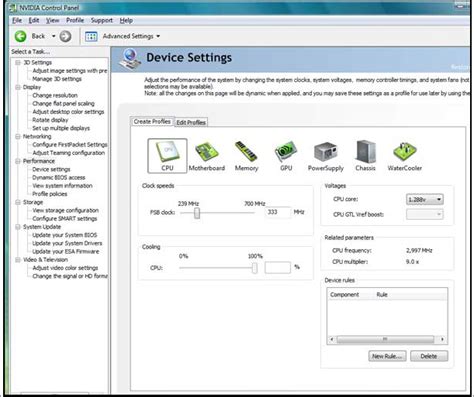Viewport: 474px width, 397px height.
Task: Select the PowerSupply device icon
Action: click(326, 156)
